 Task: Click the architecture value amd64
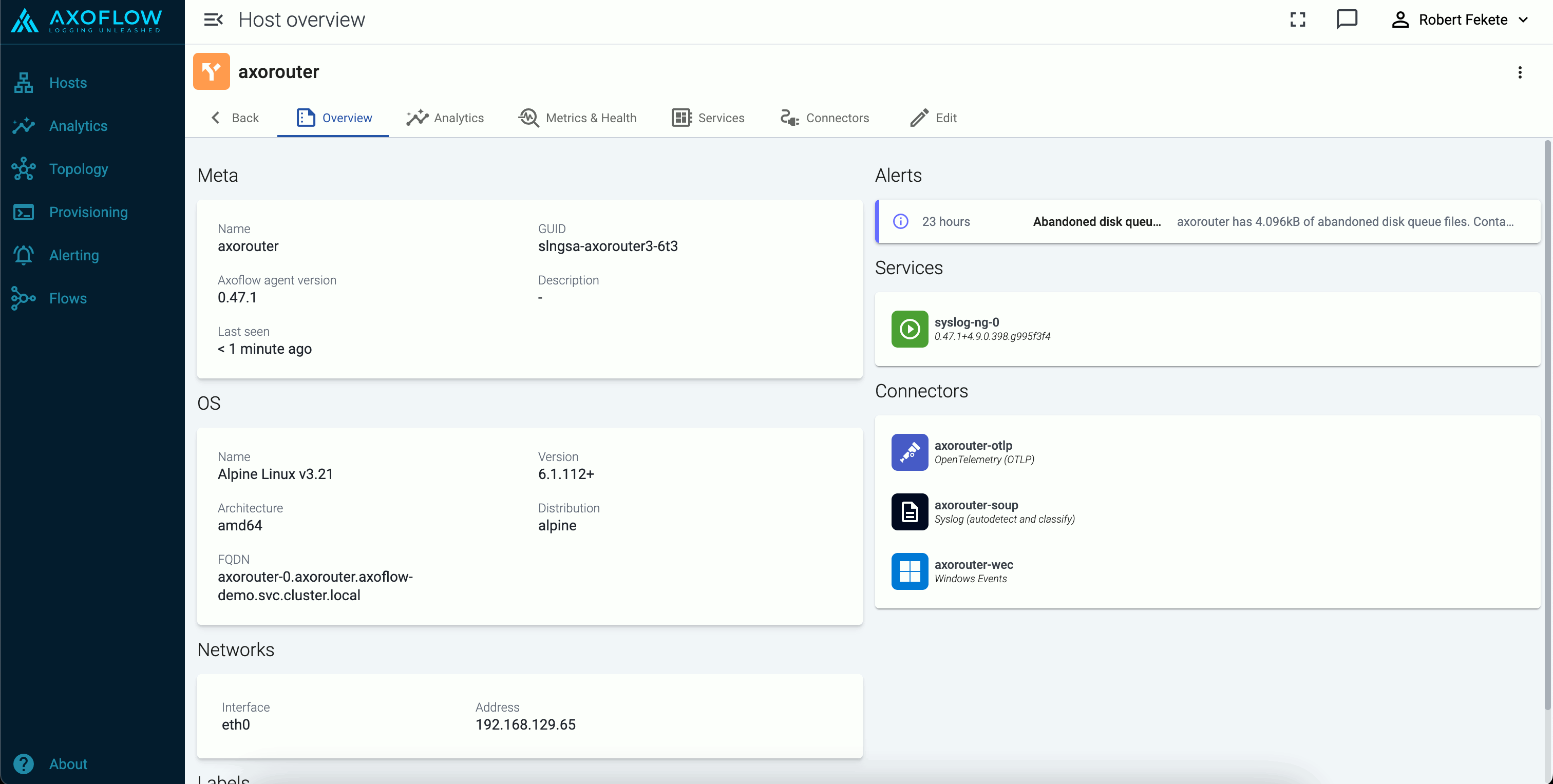coord(240,525)
